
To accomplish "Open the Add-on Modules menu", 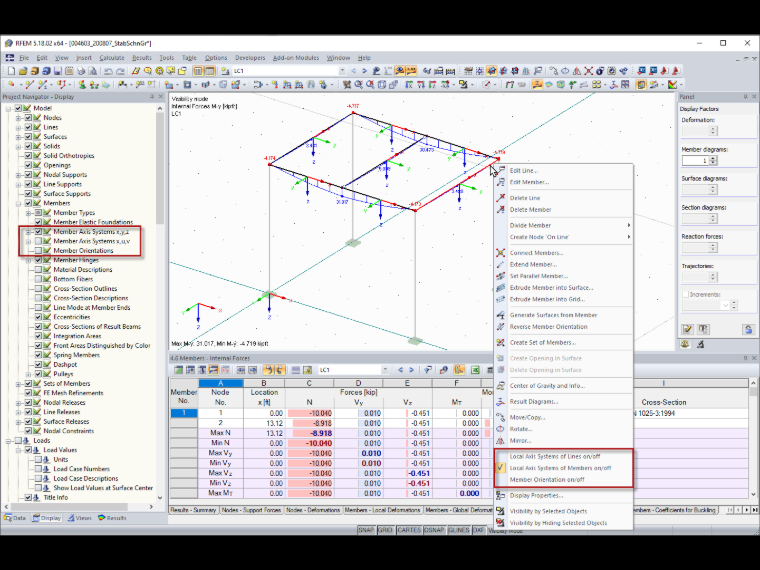I will pyautogui.click(x=296, y=58).
